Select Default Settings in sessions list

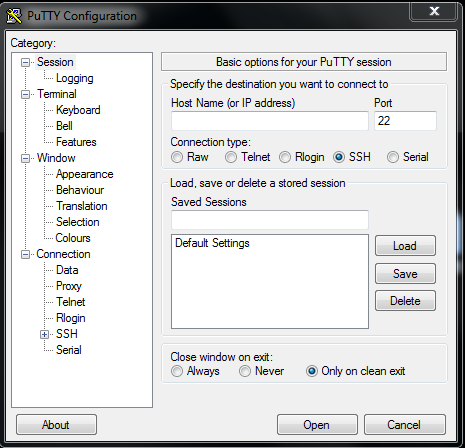pyautogui.click(x=212, y=243)
